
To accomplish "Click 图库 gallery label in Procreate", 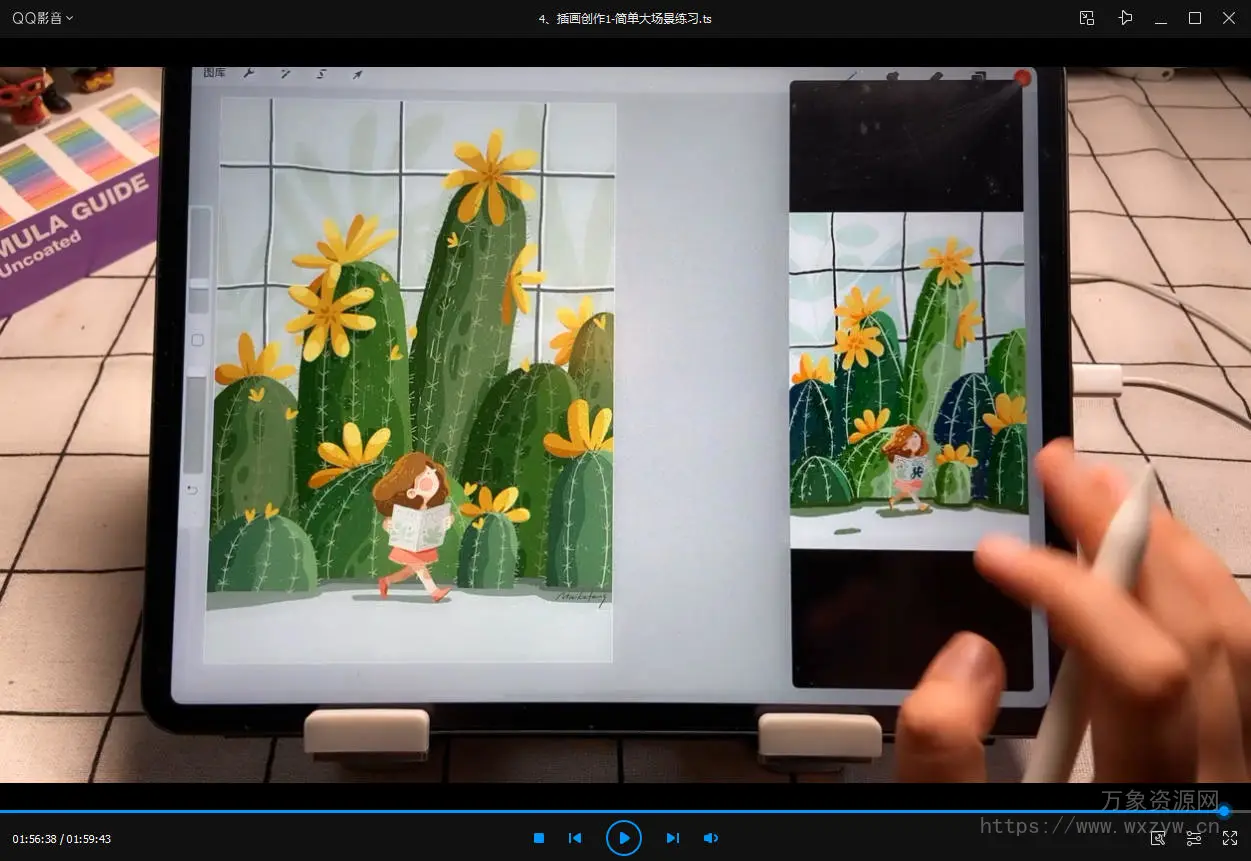I will pyautogui.click(x=214, y=73).
